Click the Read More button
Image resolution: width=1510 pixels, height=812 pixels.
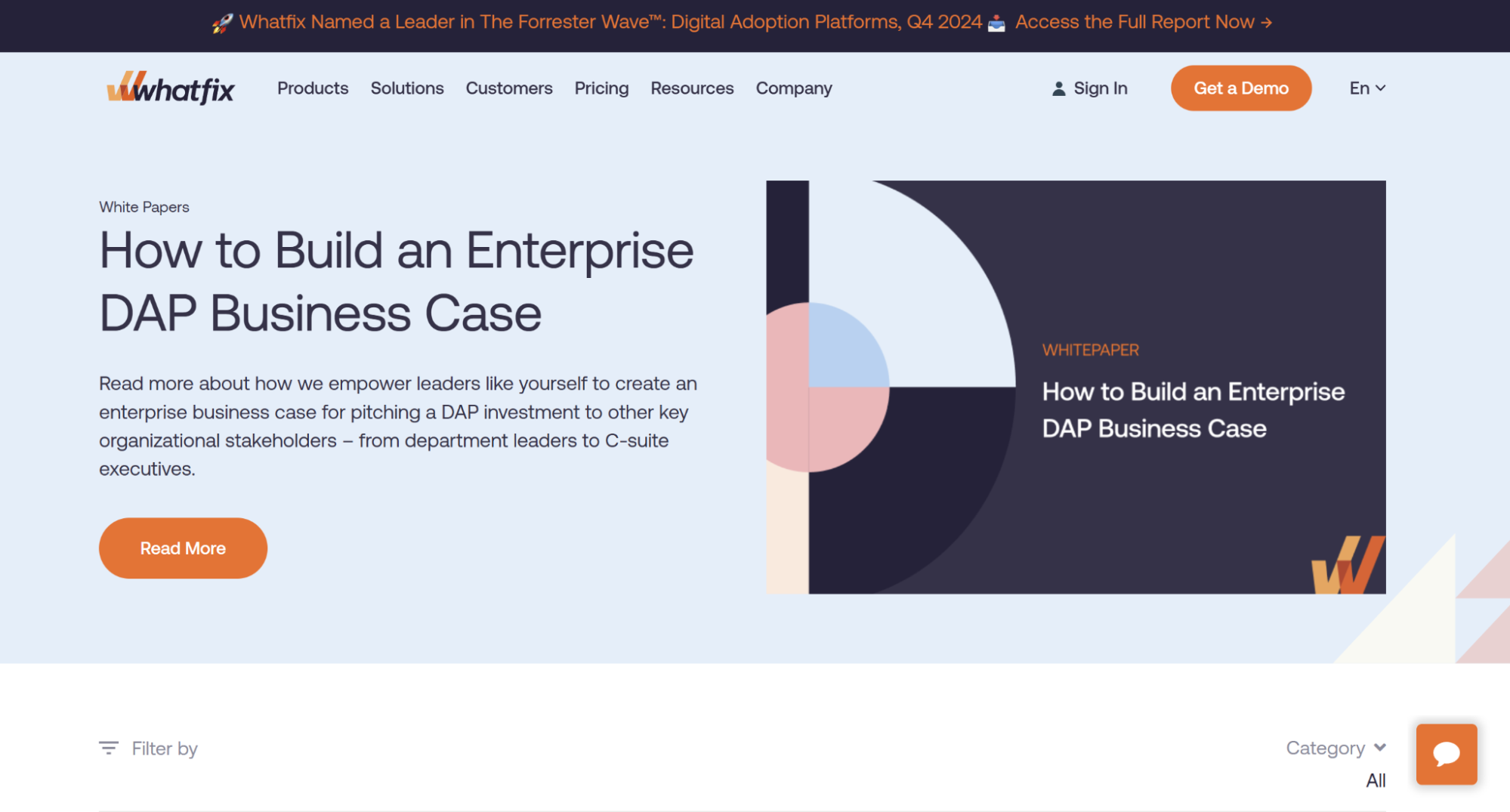pos(183,548)
